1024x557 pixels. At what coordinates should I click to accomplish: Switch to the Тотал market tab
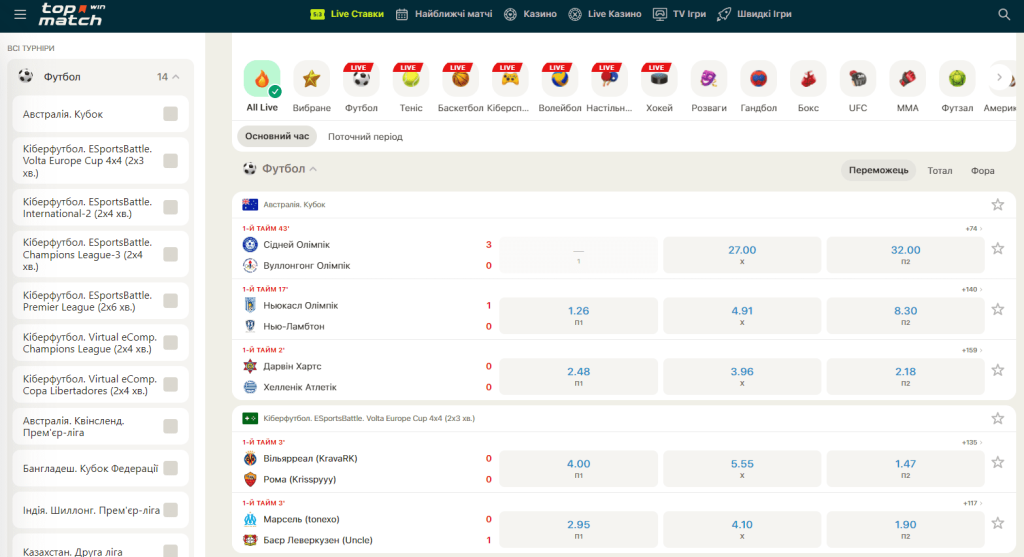pos(939,170)
